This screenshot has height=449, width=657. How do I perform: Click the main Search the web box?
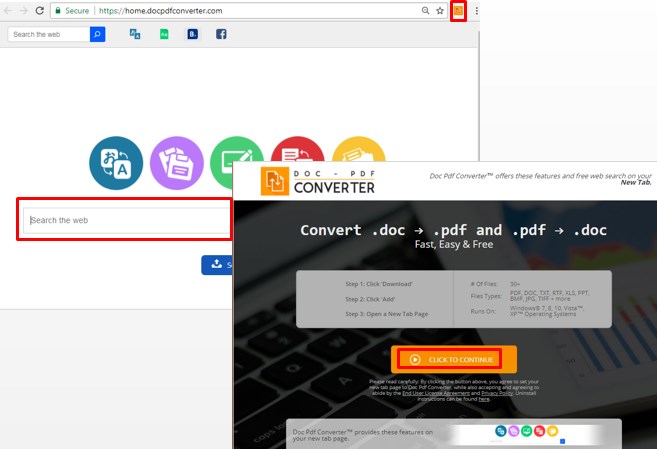[x=127, y=220]
